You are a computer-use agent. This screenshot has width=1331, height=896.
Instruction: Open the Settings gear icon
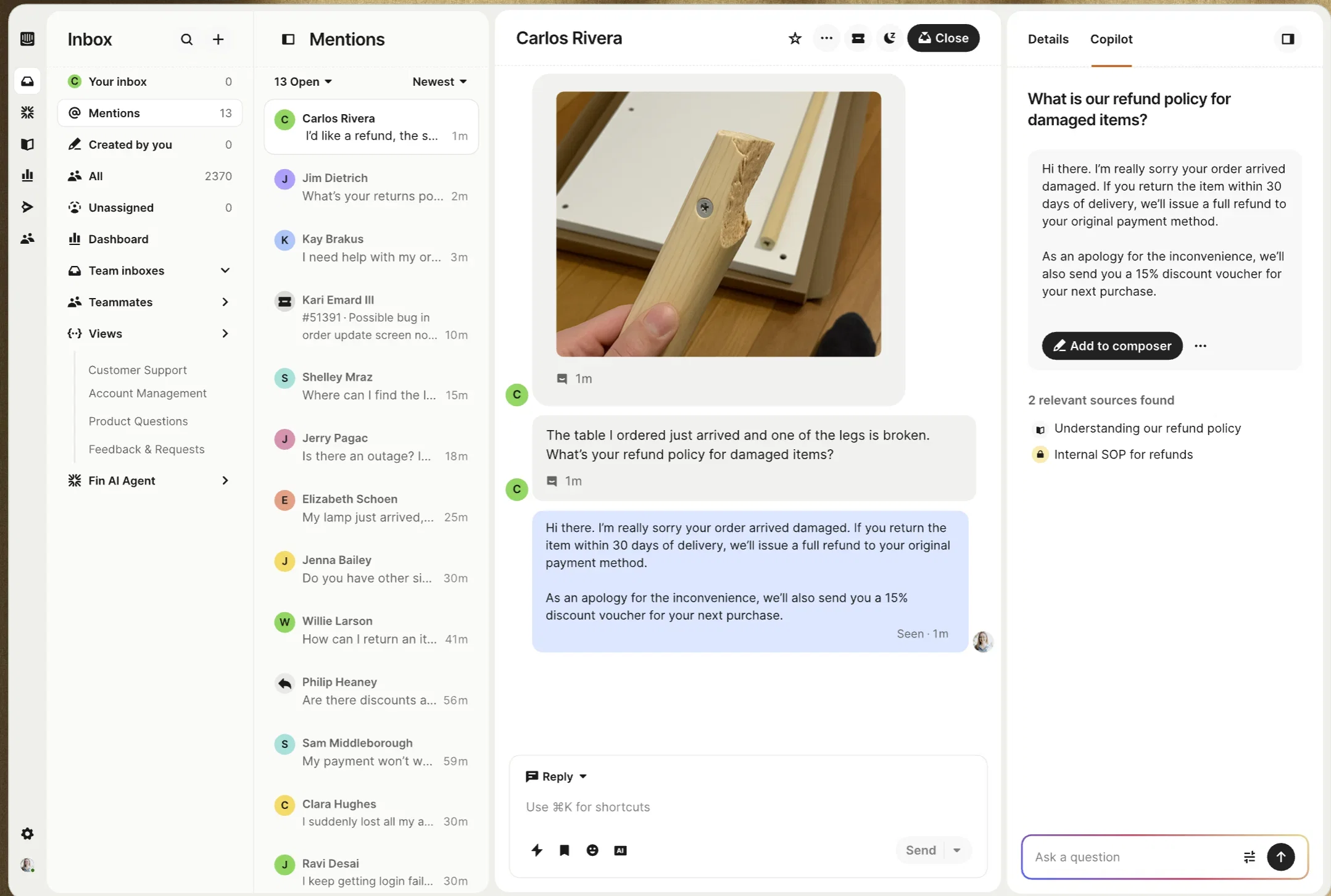coord(27,834)
